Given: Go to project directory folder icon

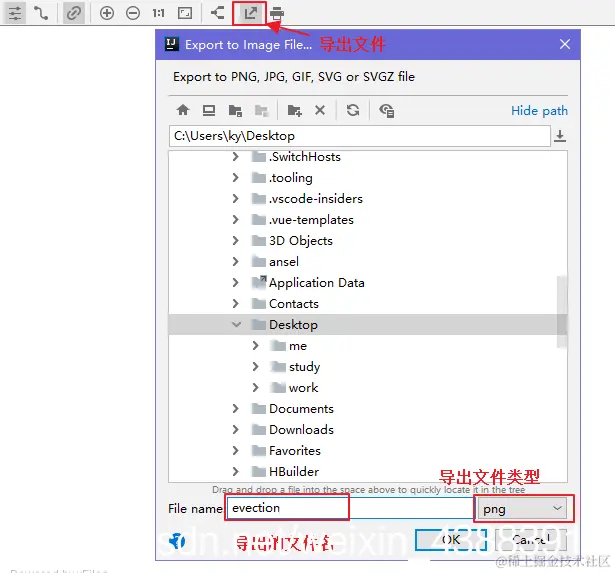Looking at the screenshot, I should click(x=235, y=111).
